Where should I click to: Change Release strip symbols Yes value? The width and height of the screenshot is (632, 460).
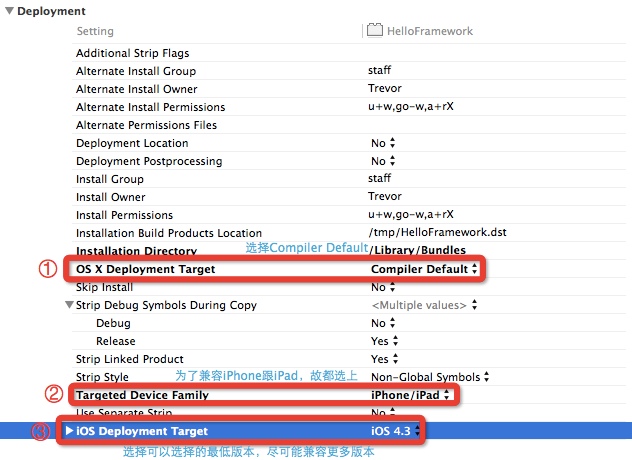coord(385,341)
